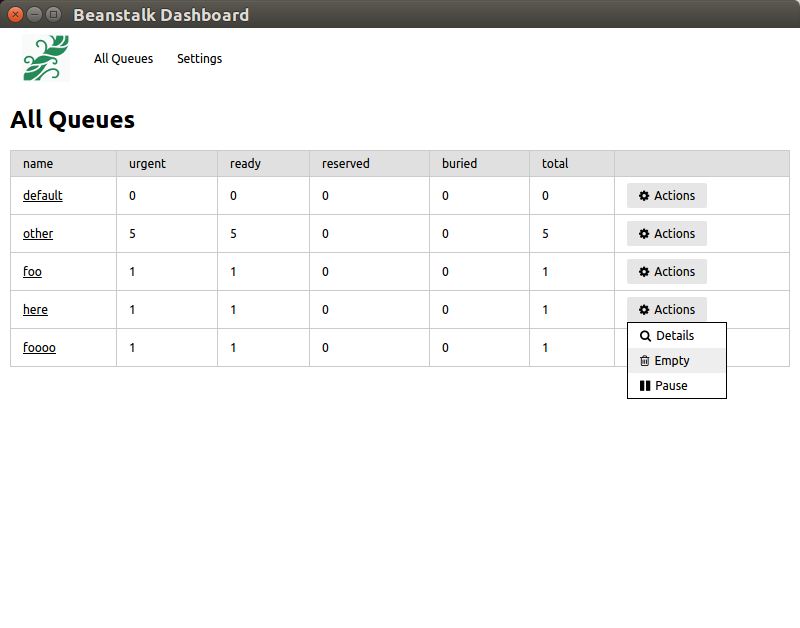Image resolution: width=800 pixels, height=628 pixels.
Task: Open Actions dropdown for default queue
Action: coord(667,195)
